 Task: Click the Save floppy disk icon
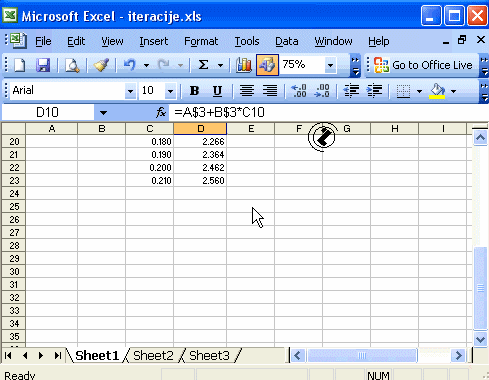coord(43,65)
